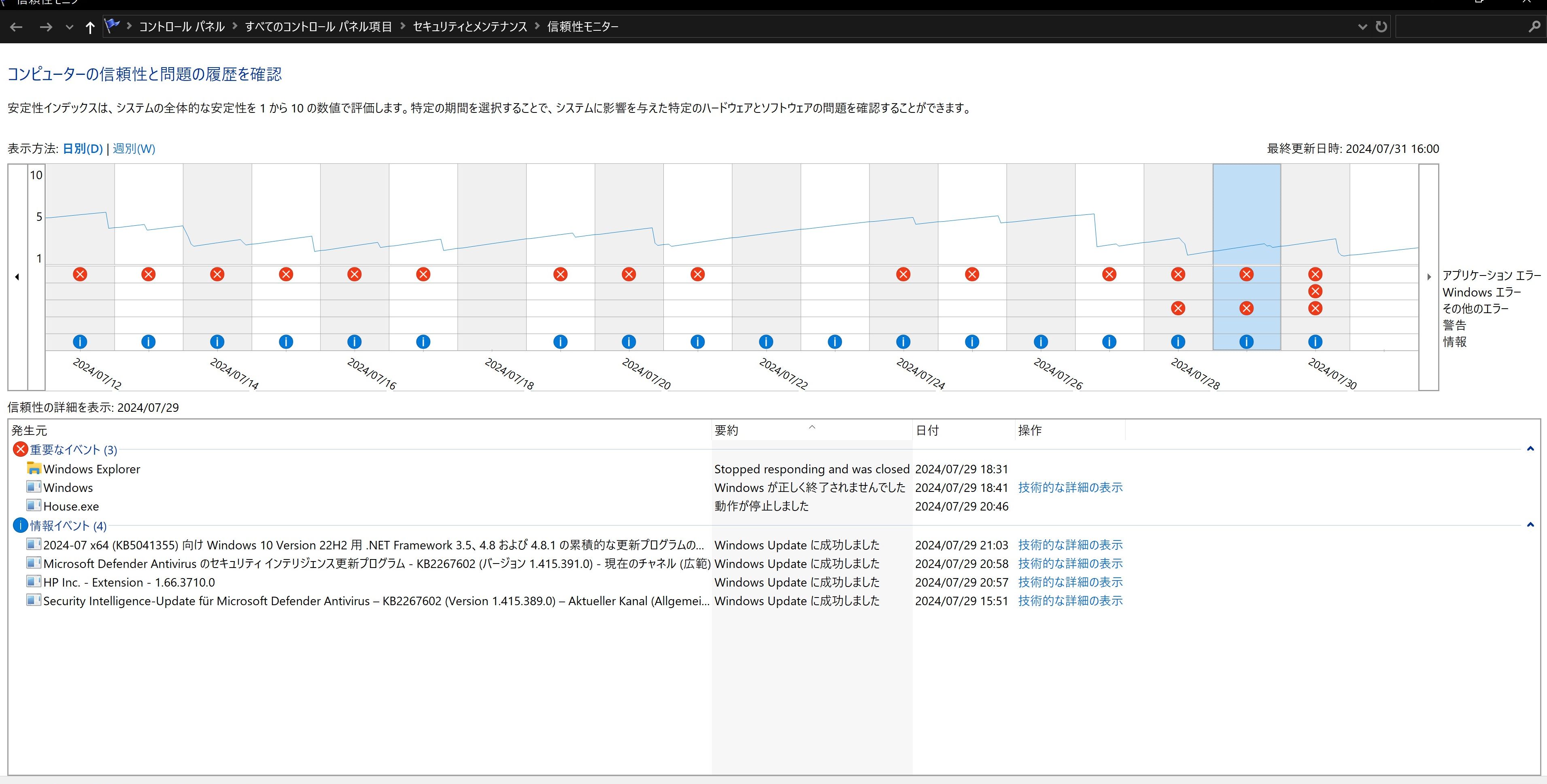Sort by 操作 column header
Screen dimensions: 1547x784
pyautogui.click(x=1070, y=430)
